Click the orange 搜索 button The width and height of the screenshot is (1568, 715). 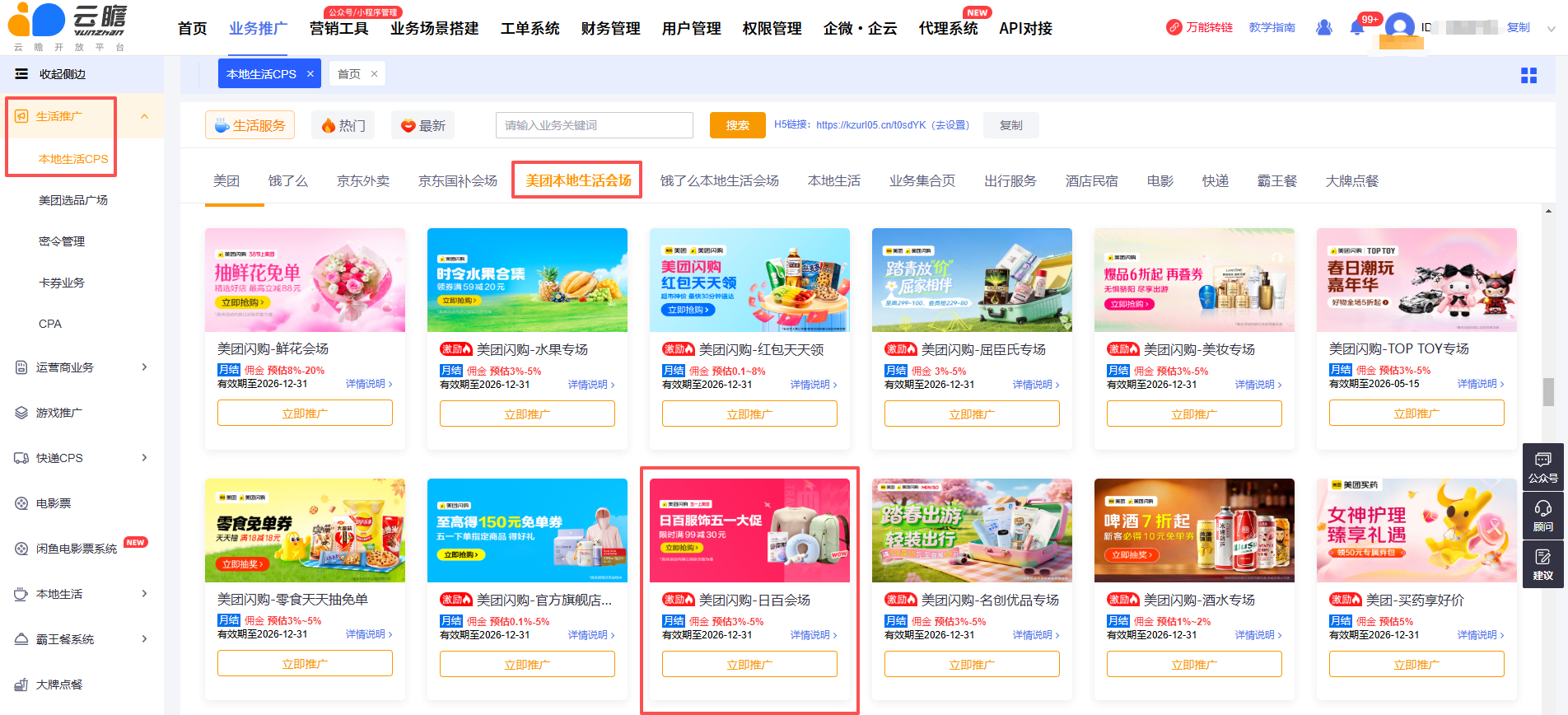click(x=737, y=125)
